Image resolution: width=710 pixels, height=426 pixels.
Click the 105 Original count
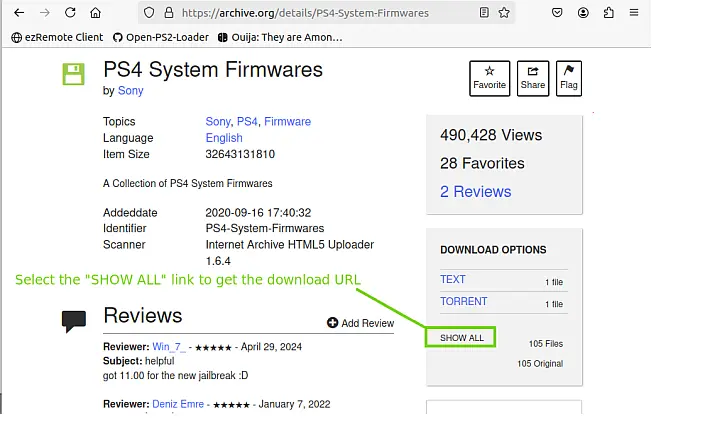[540, 364]
